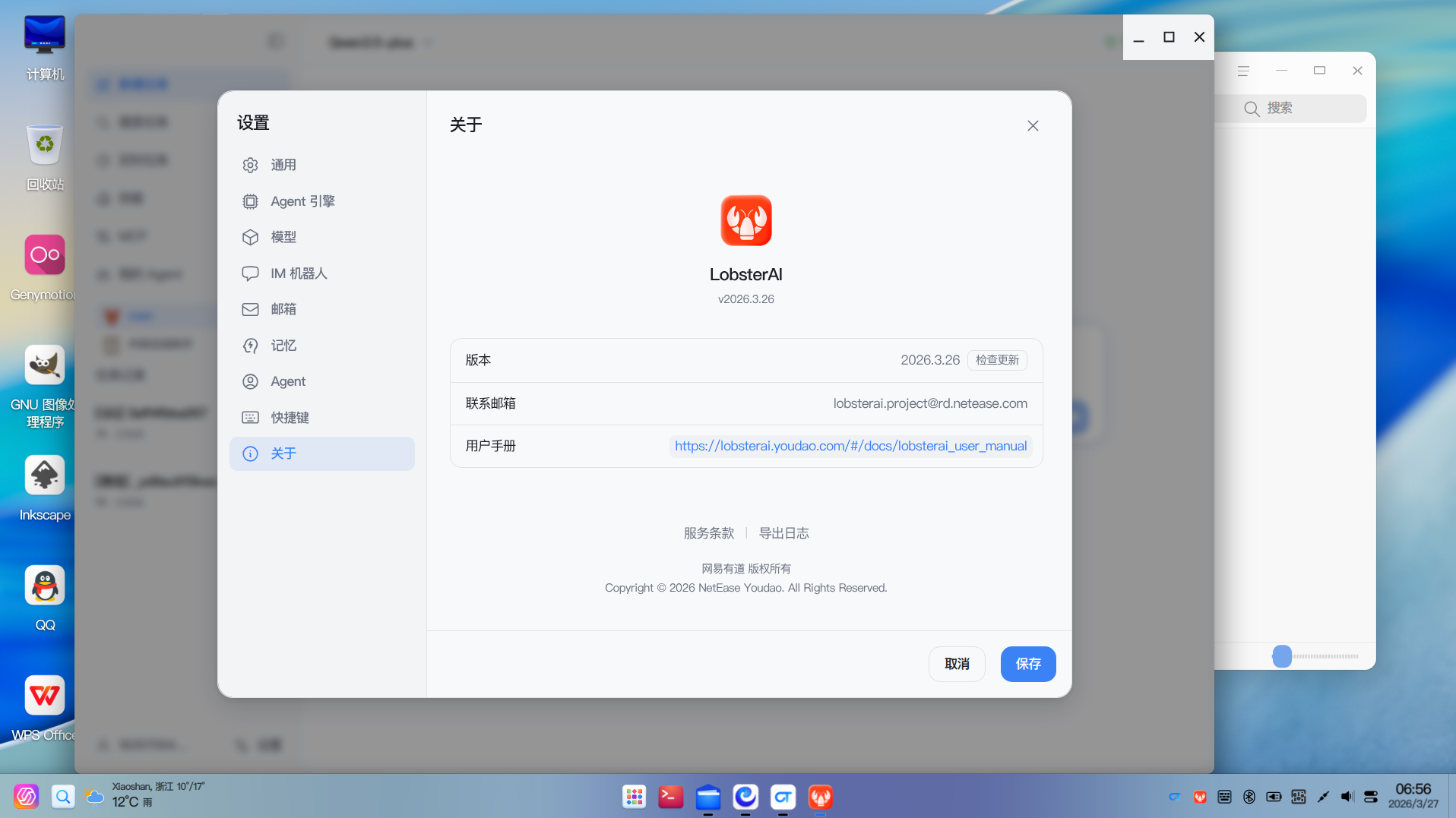Open the hamburger menu in right window

pyautogui.click(x=1243, y=70)
